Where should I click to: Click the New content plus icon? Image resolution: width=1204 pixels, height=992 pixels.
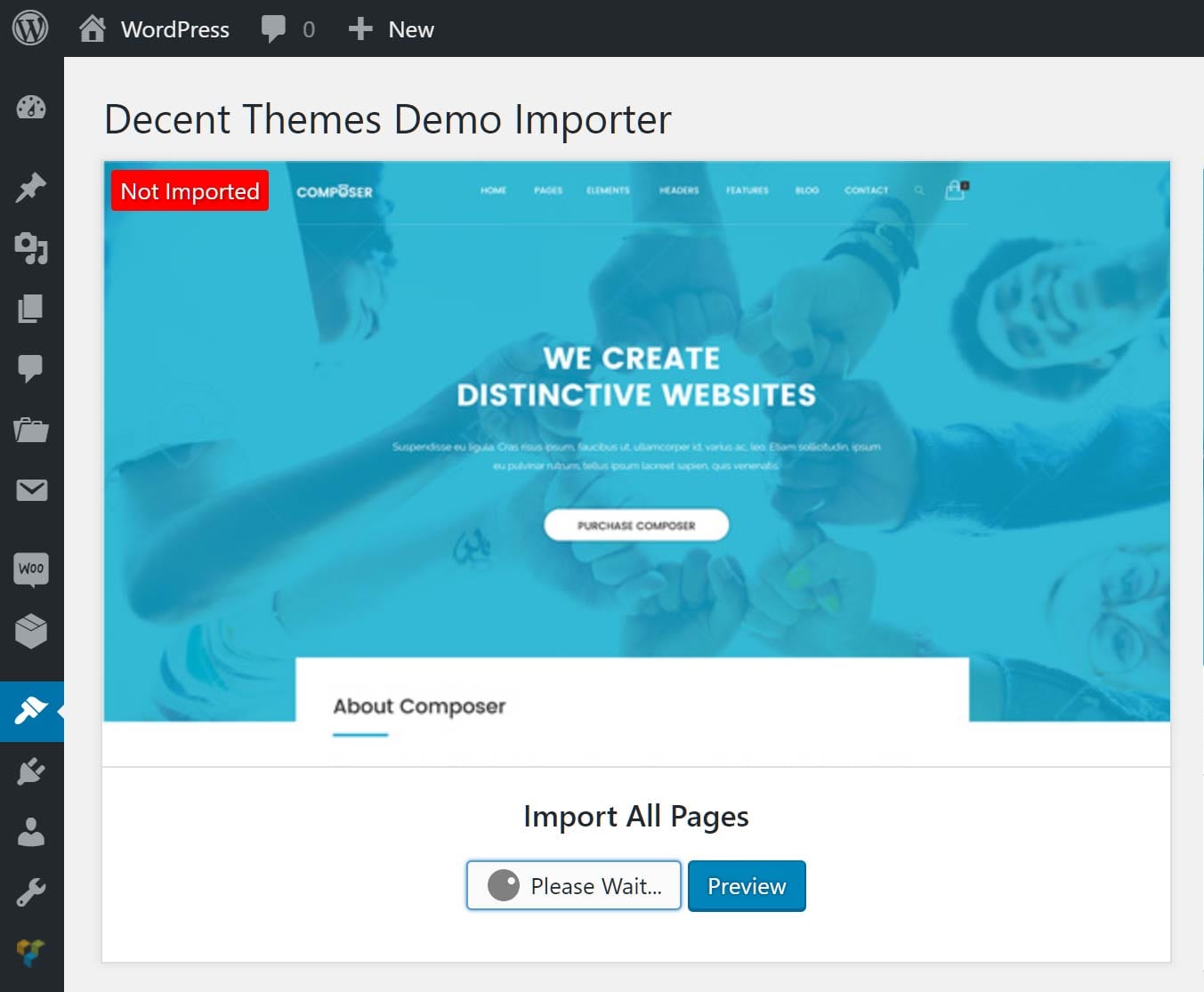click(360, 29)
